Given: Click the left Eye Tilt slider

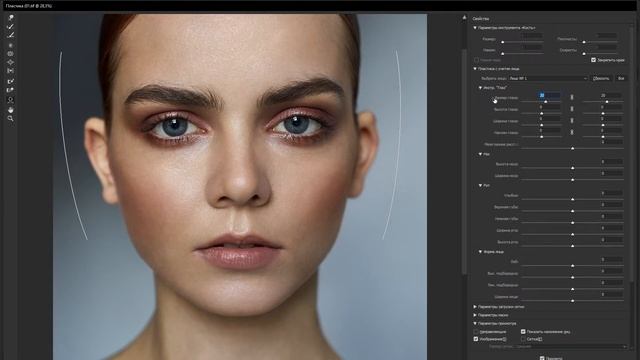Looking at the screenshot, I should click(542, 137).
